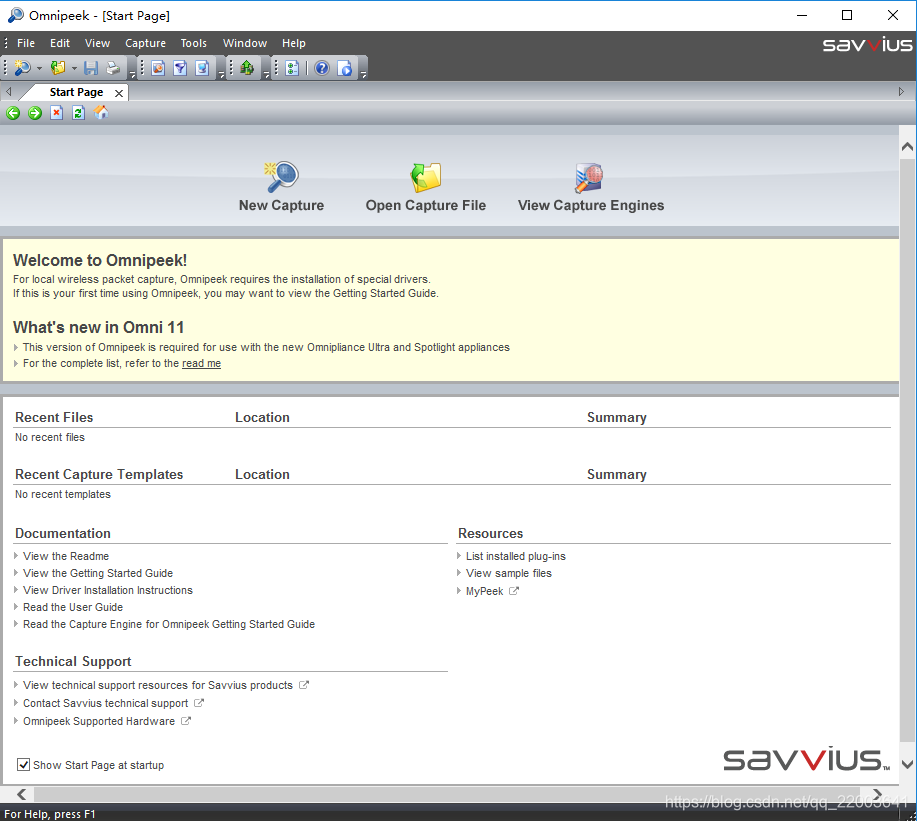Click the Save floppy disk toolbar icon
This screenshot has height=821, width=917.
tap(91, 68)
